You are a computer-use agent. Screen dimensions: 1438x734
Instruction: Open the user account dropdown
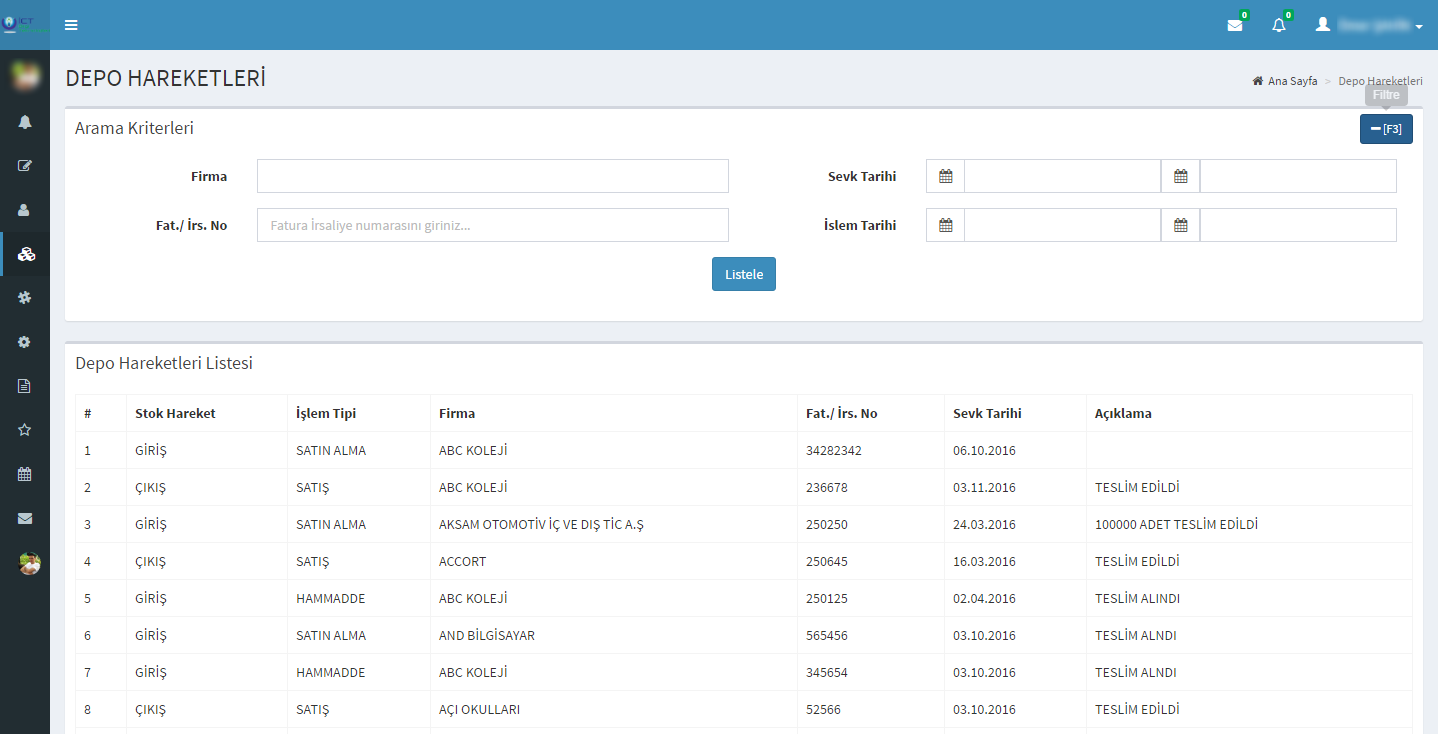pos(1368,25)
